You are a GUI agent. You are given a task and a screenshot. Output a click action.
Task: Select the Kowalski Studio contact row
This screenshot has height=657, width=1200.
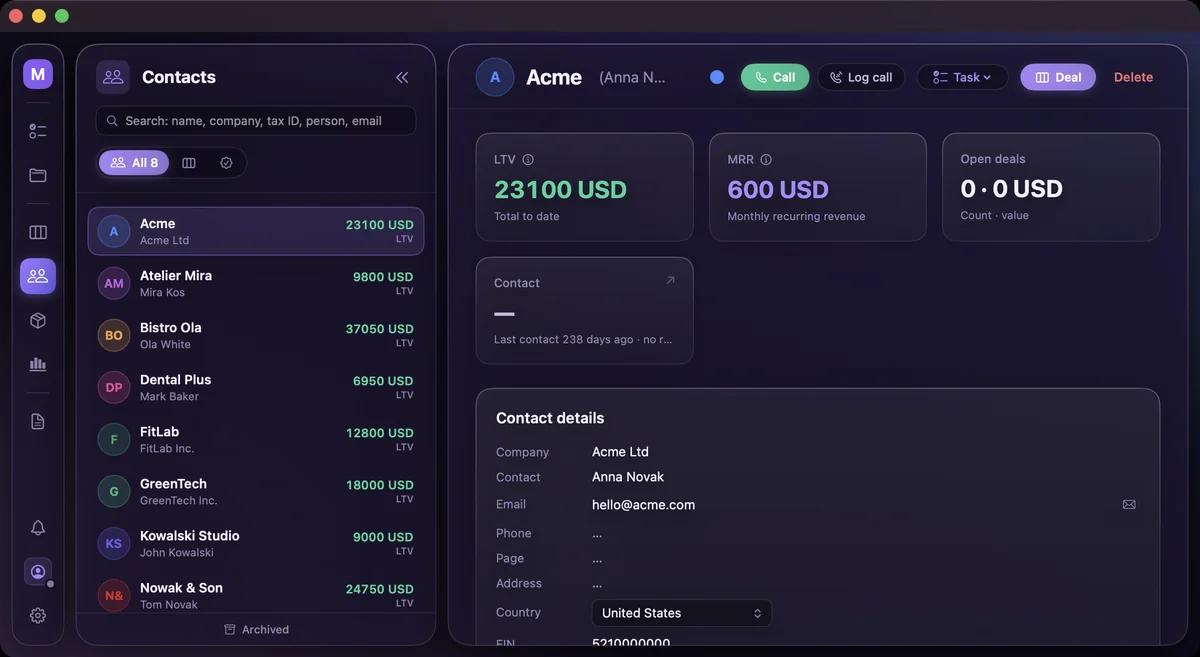click(x=256, y=544)
